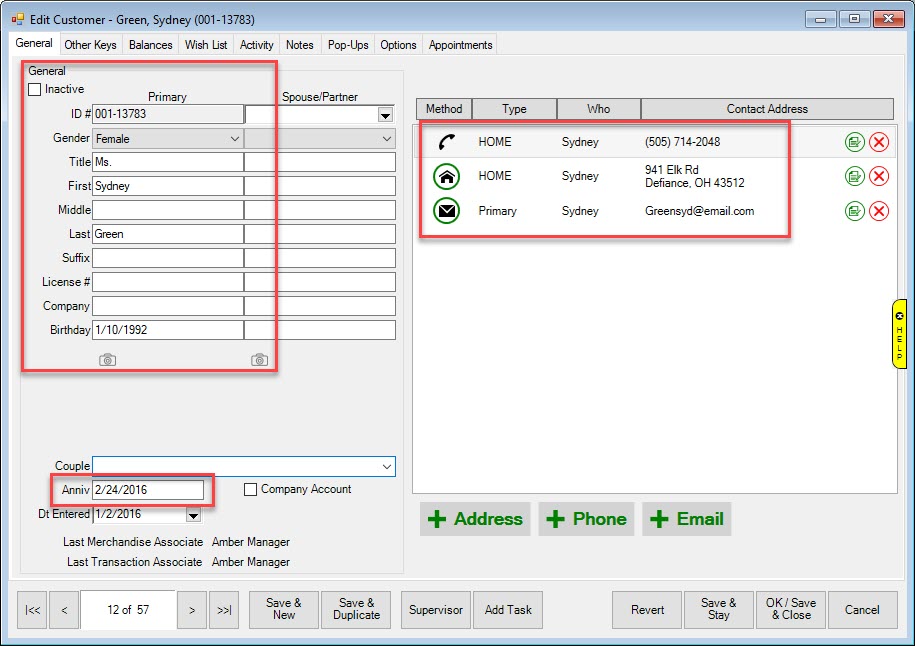This screenshot has height=646, width=915.
Task: Click the house icon for the HOME address
Action: tap(446, 177)
